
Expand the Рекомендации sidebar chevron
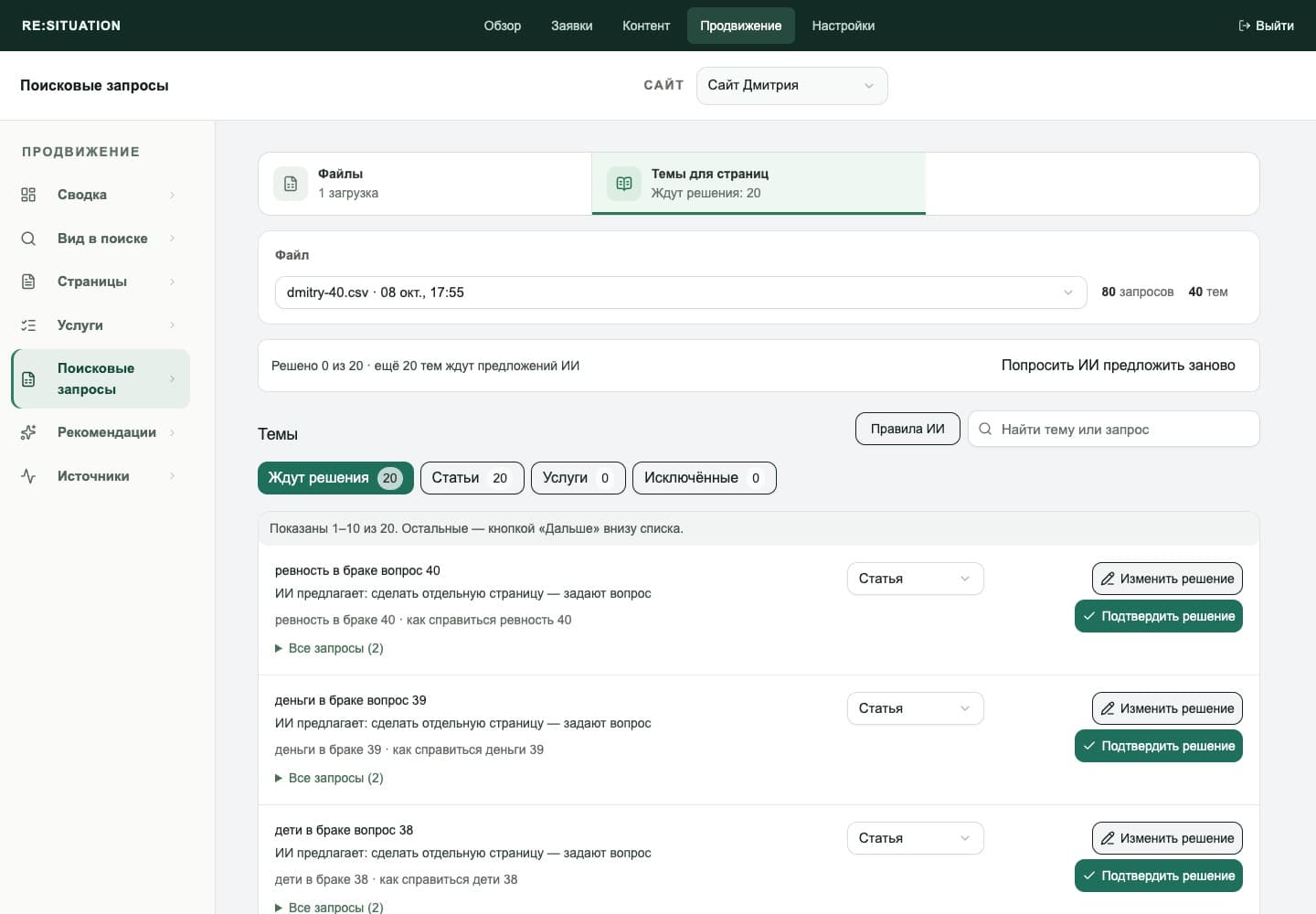[x=172, y=432]
